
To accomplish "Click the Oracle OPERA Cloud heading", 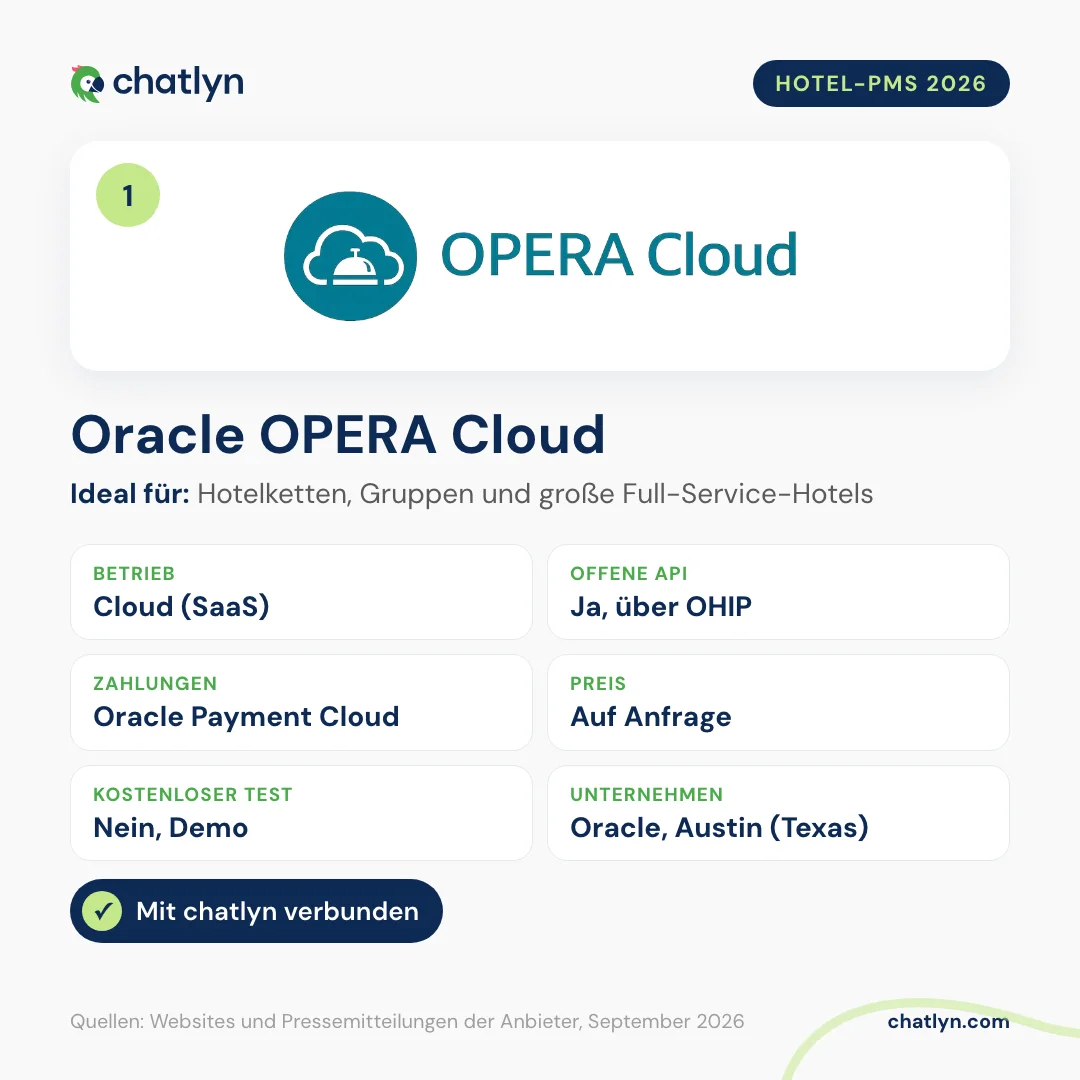I will (338, 435).
